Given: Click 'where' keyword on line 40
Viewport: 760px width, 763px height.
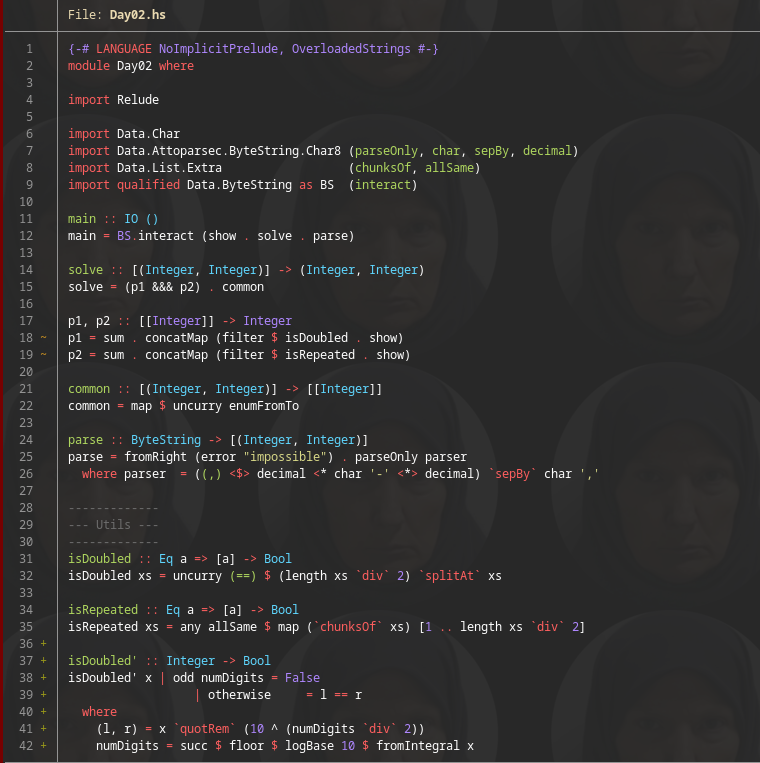Looking at the screenshot, I should (99, 712).
